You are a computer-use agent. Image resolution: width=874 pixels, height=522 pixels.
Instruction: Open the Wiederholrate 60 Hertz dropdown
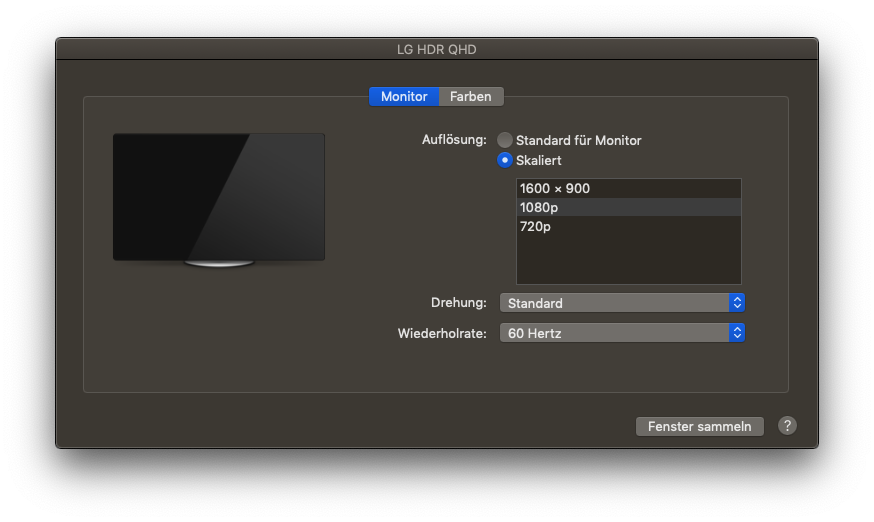622,333
